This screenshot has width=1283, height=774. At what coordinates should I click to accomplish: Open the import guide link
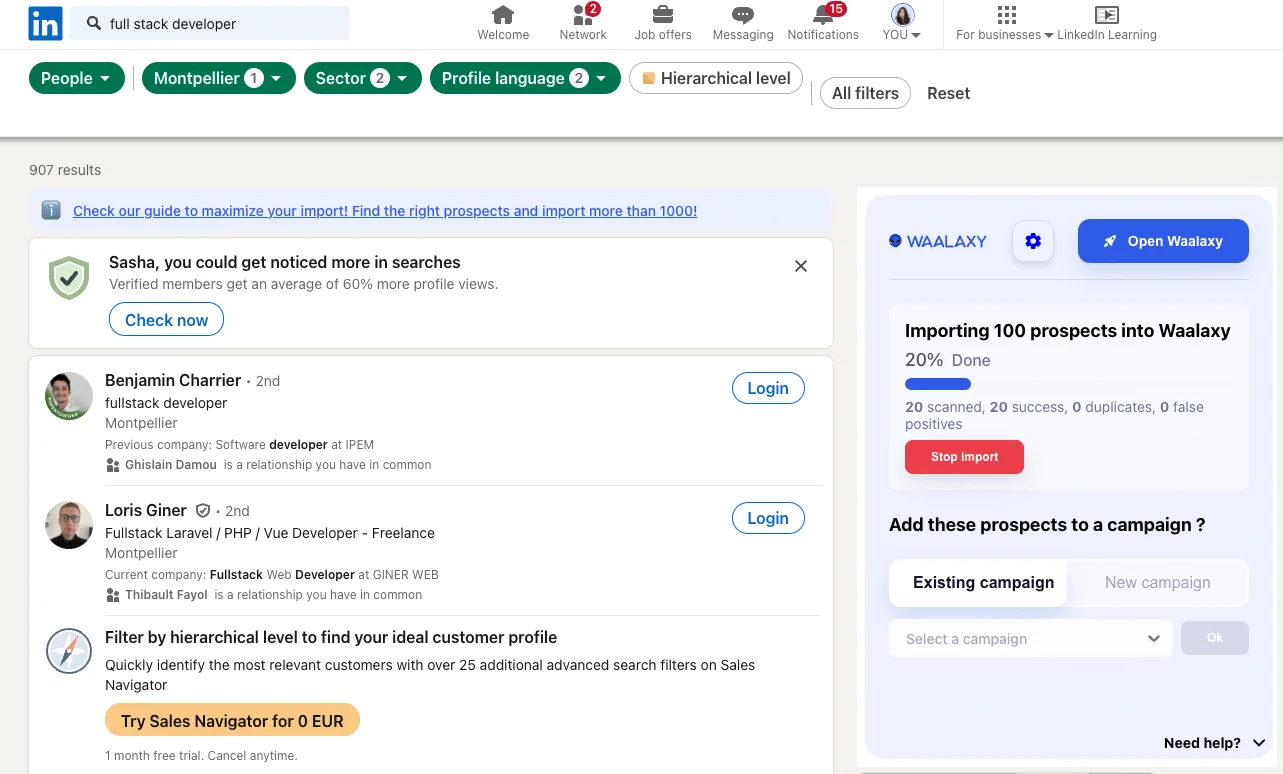click(x=385, y=211)
